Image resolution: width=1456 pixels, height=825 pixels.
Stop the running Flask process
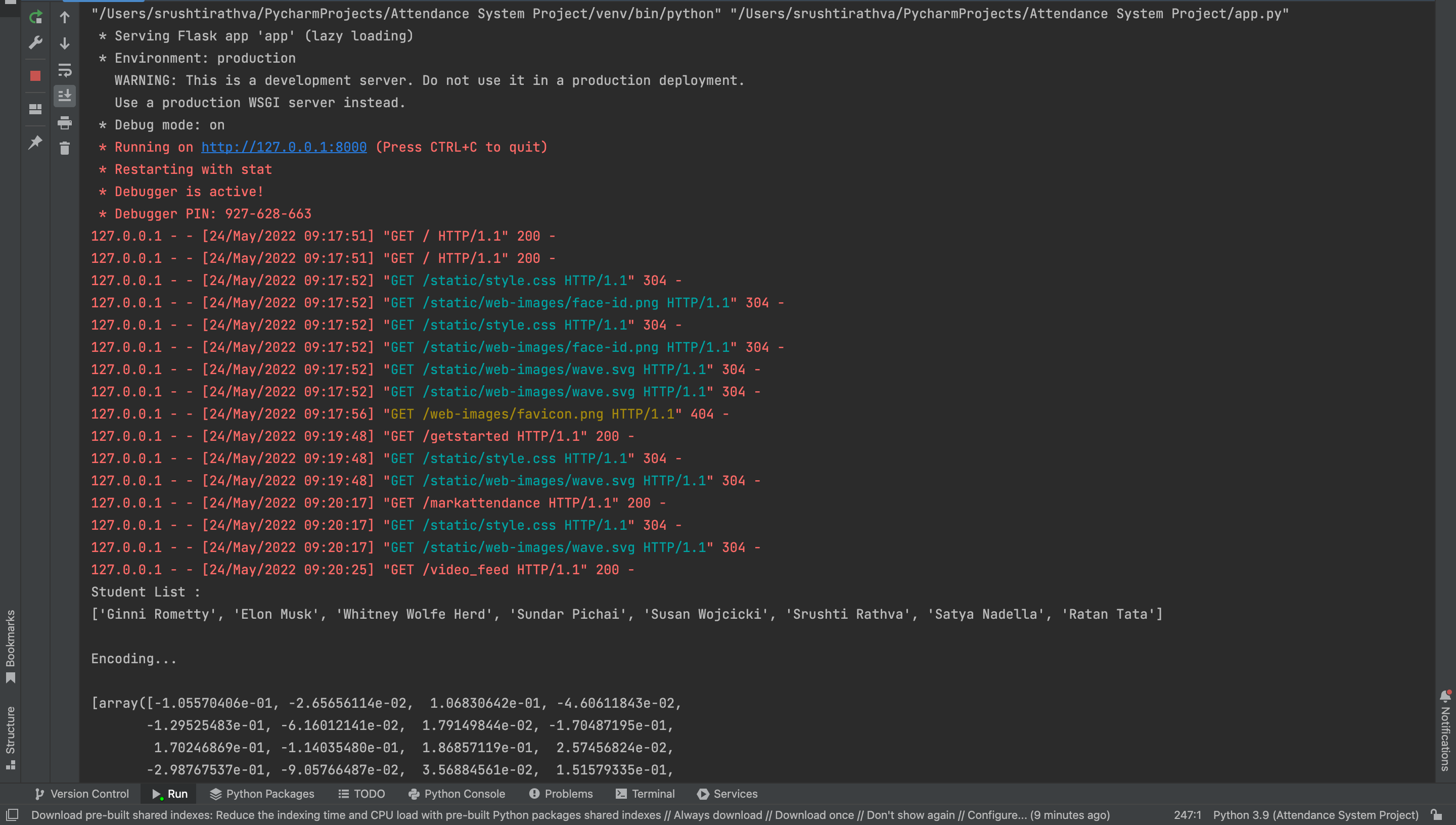[x=35, y=76]
